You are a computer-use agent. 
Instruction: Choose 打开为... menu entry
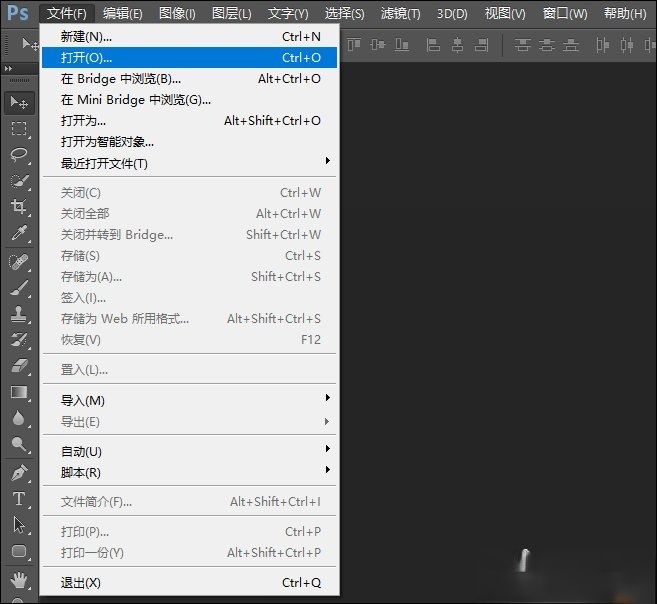tap(189, 121)
